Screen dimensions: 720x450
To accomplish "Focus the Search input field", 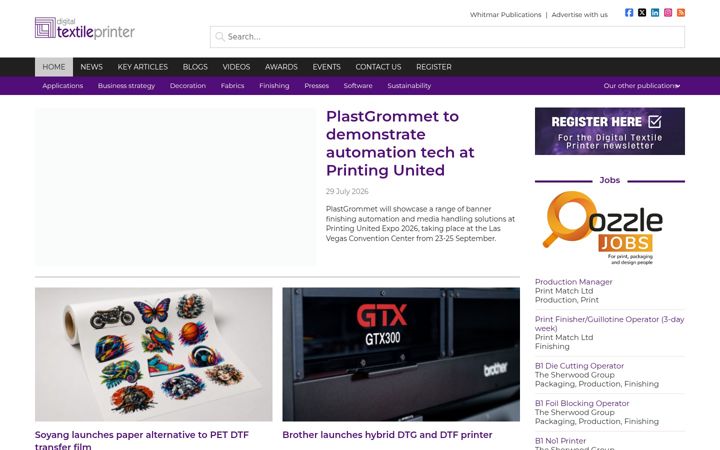I will (447, 37).
